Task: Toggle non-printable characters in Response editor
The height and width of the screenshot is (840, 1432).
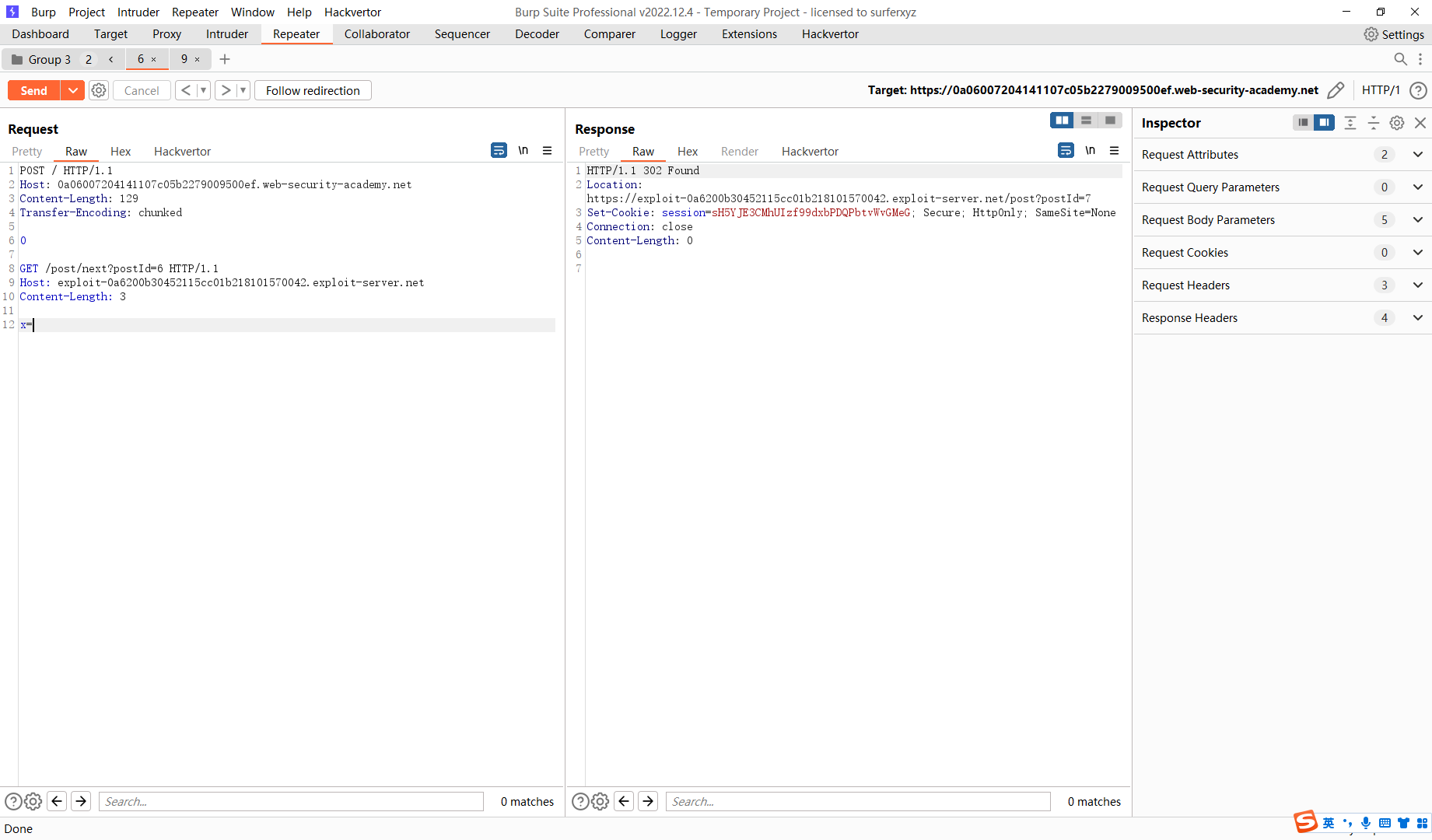Action: click(x=1091, y=151)
